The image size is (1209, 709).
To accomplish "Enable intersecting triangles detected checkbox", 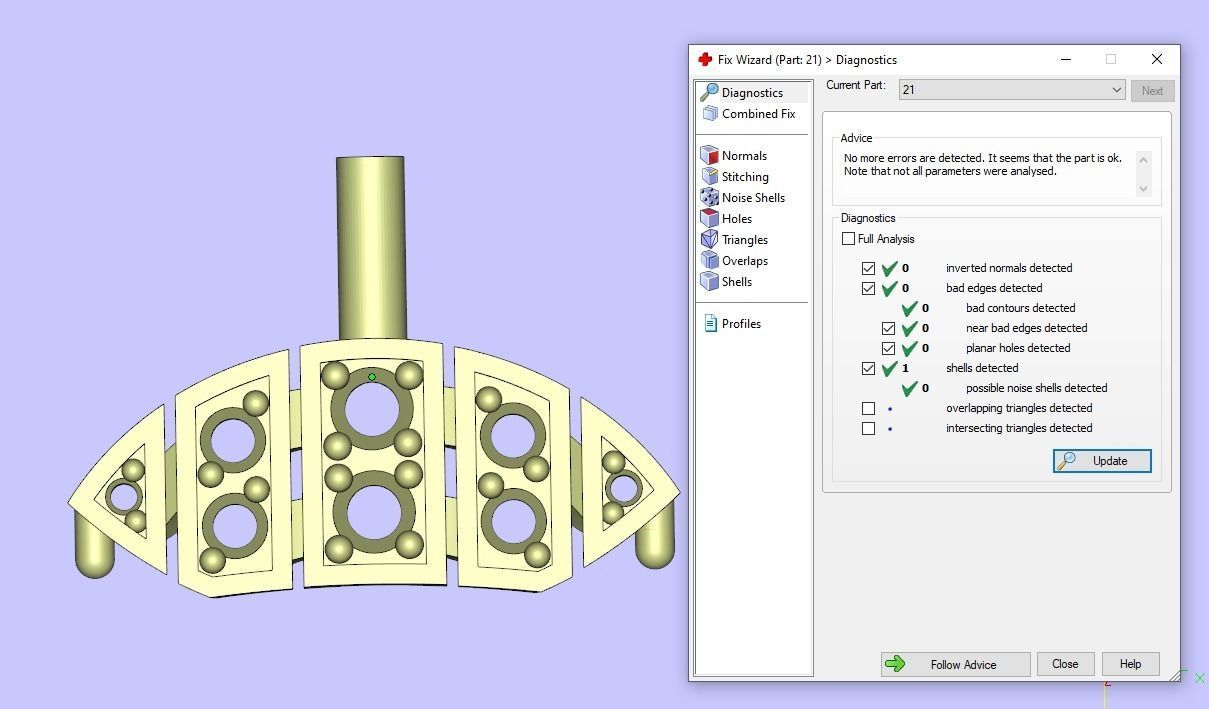I will pyautogui.click(x=868, y=428).
